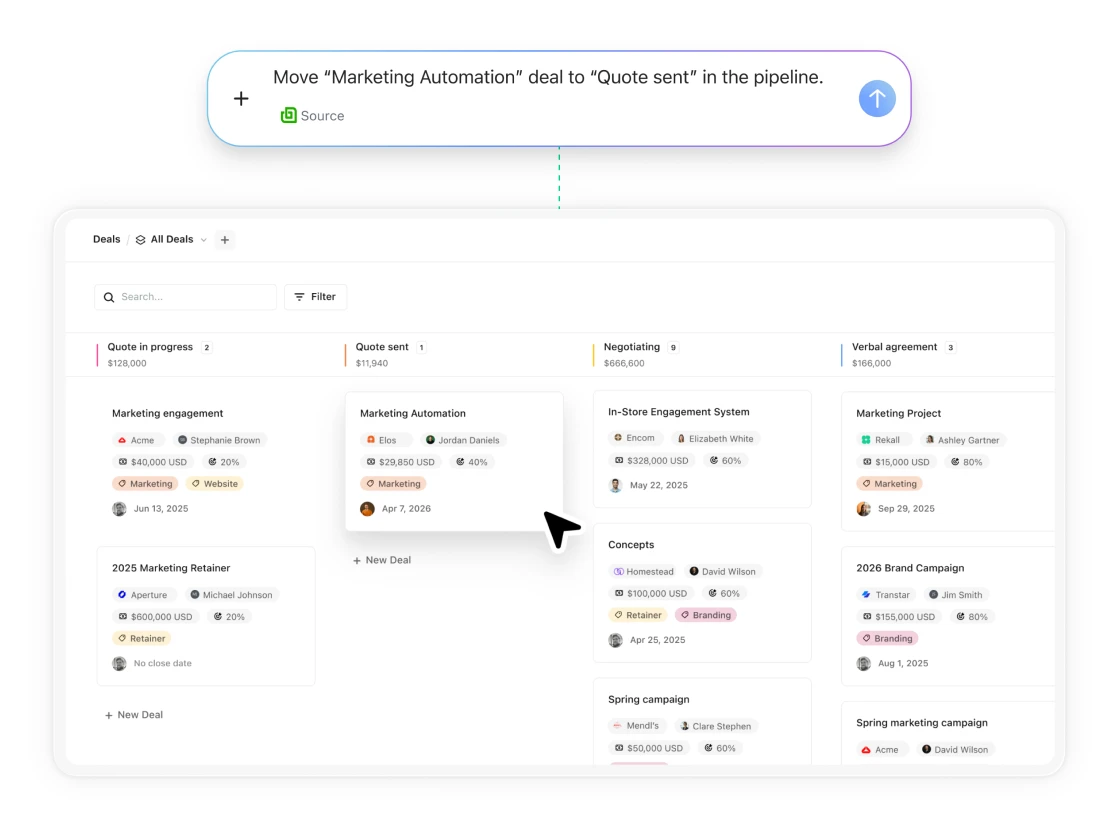Click the $15,000 USD value chip
Viewport: 1120px width, 840px height.
(x=896, y=462)
